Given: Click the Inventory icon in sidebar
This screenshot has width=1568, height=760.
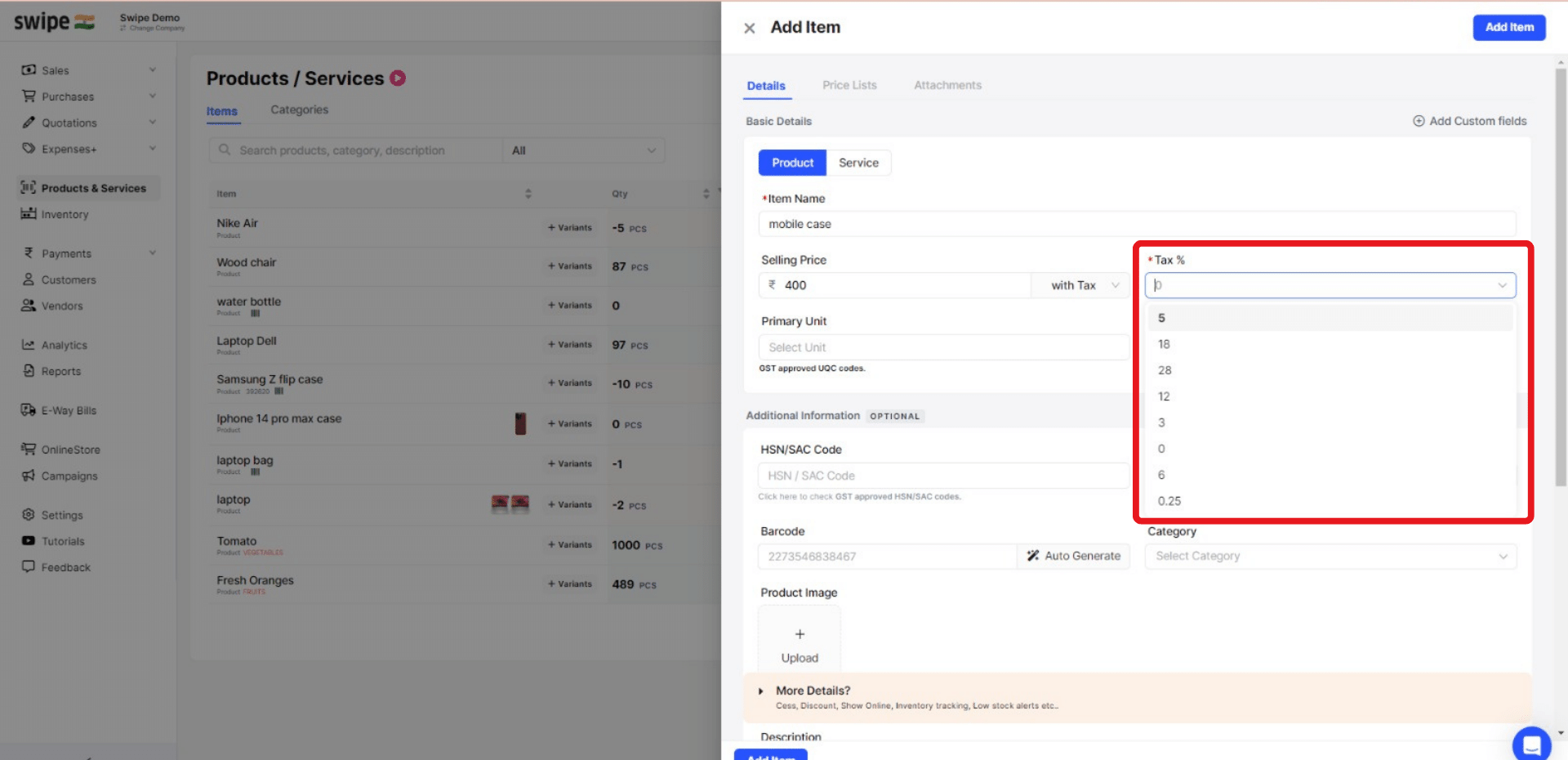Looking at the screenshot, I should tap(29, 214).
